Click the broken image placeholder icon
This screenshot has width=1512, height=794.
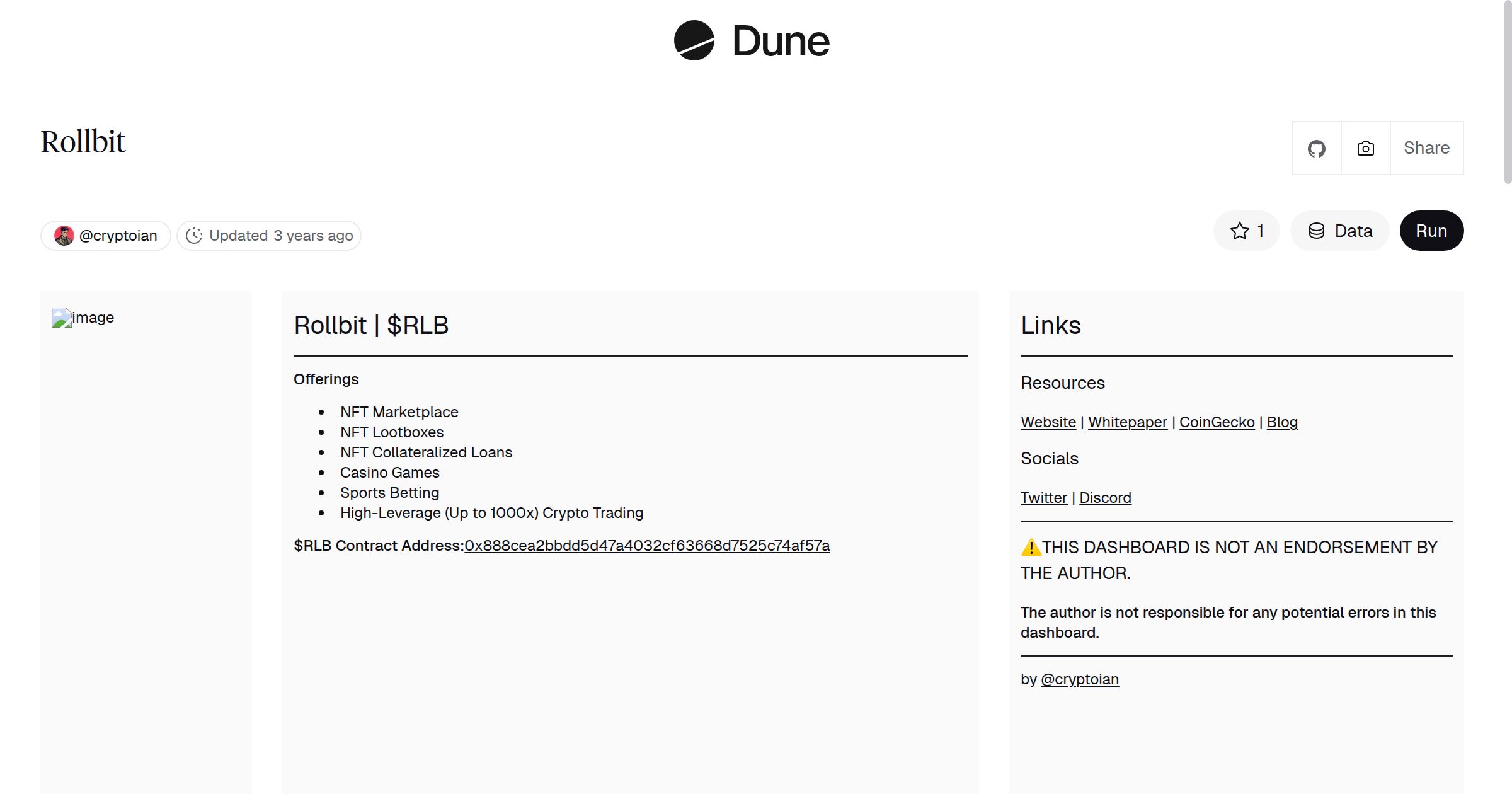pos(61,318)
